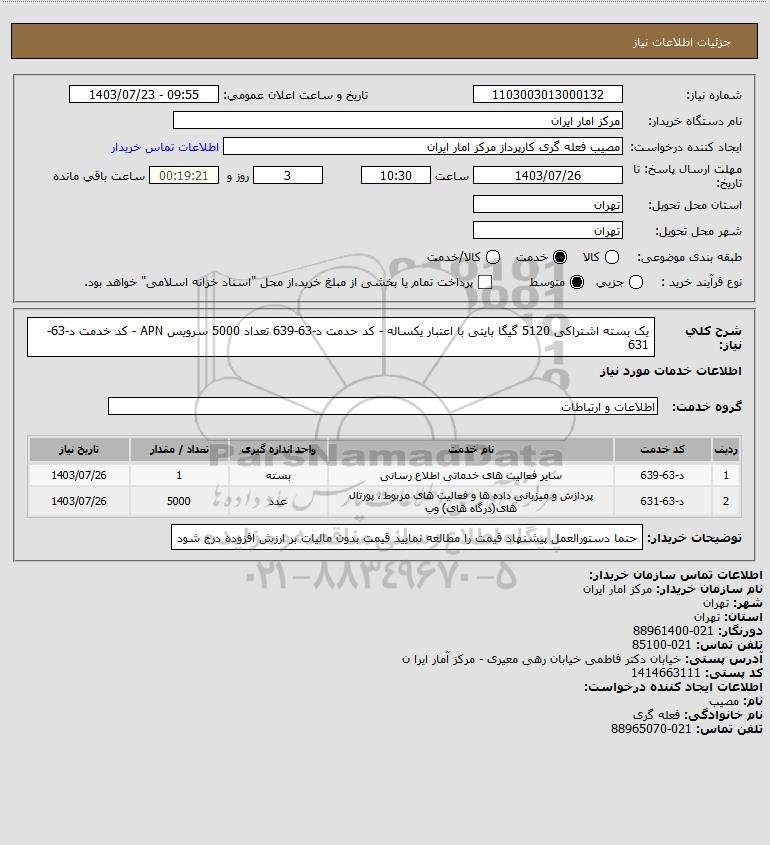Click the response deadline date 1403/07/26 field
Screen dimensions: 770x845
coord(547,175)
